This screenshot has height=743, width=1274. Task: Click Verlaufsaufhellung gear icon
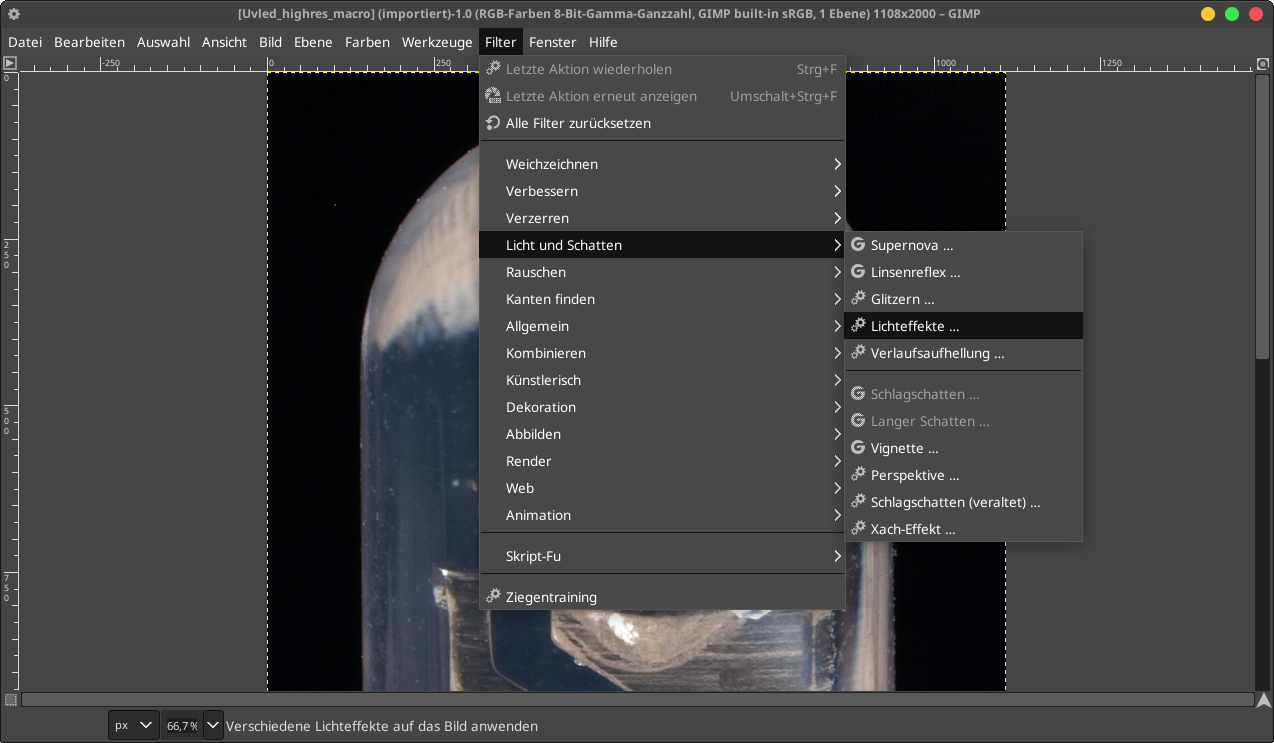[x=858, y=353]
